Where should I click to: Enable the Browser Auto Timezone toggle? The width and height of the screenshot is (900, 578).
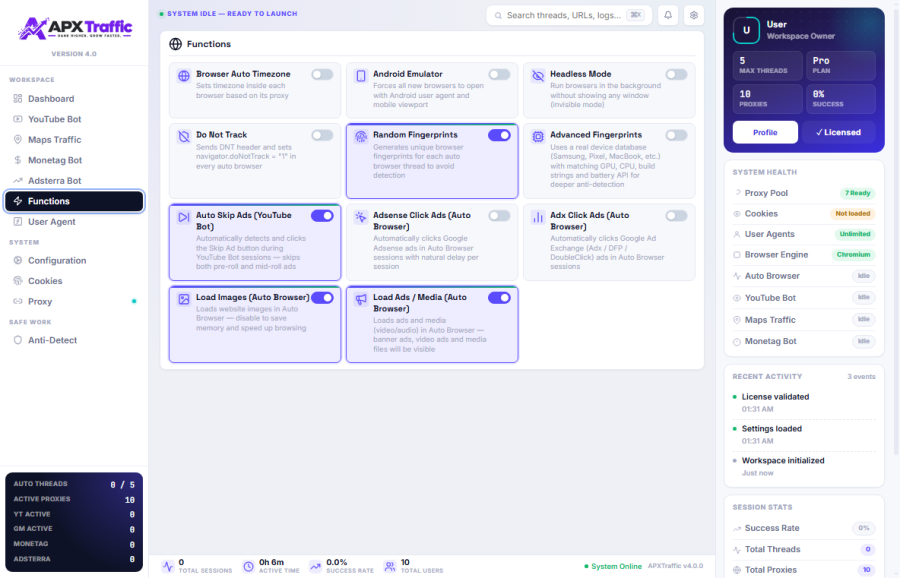[322, 75]
